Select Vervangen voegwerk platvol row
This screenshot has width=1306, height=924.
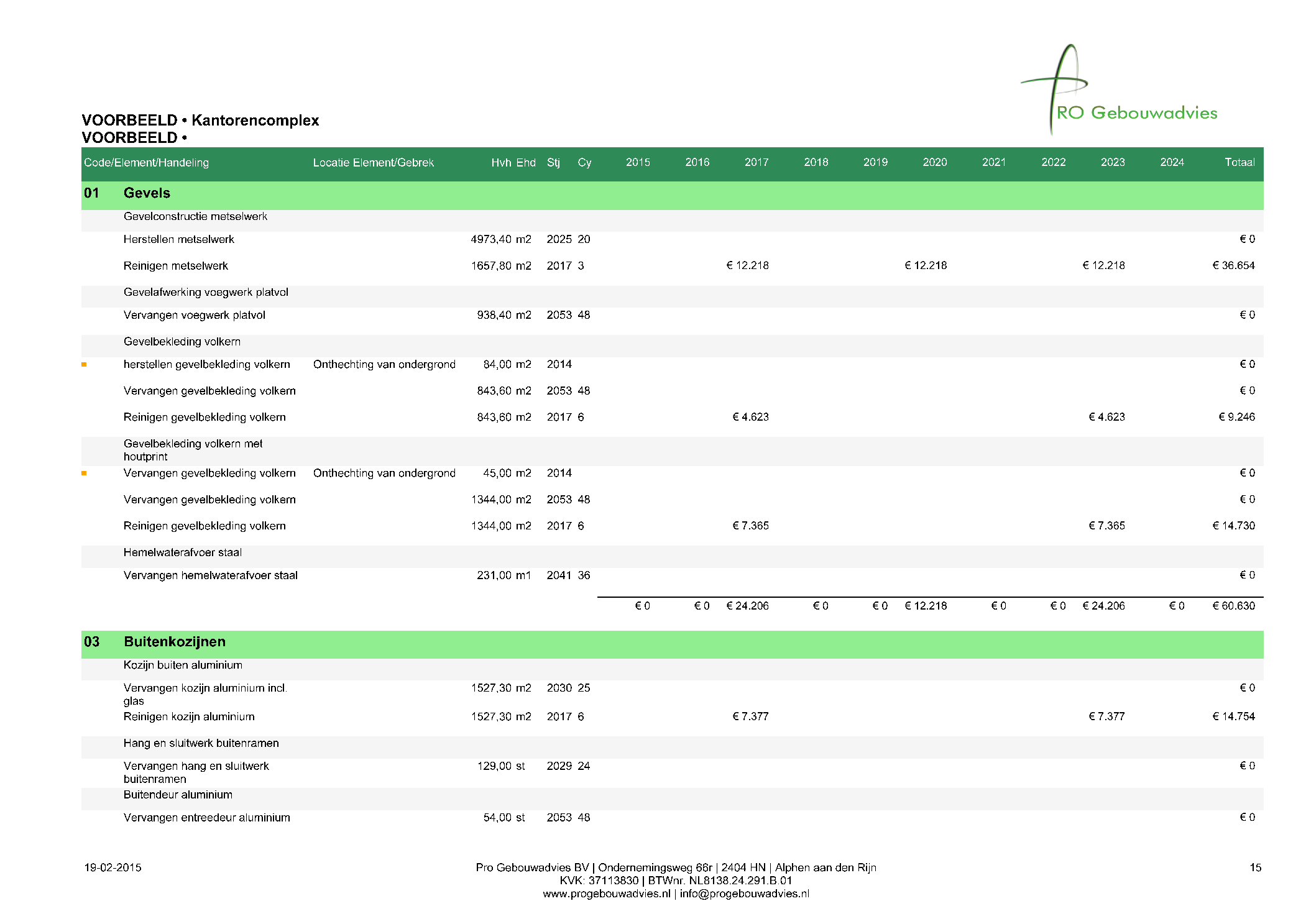(672, 316)
